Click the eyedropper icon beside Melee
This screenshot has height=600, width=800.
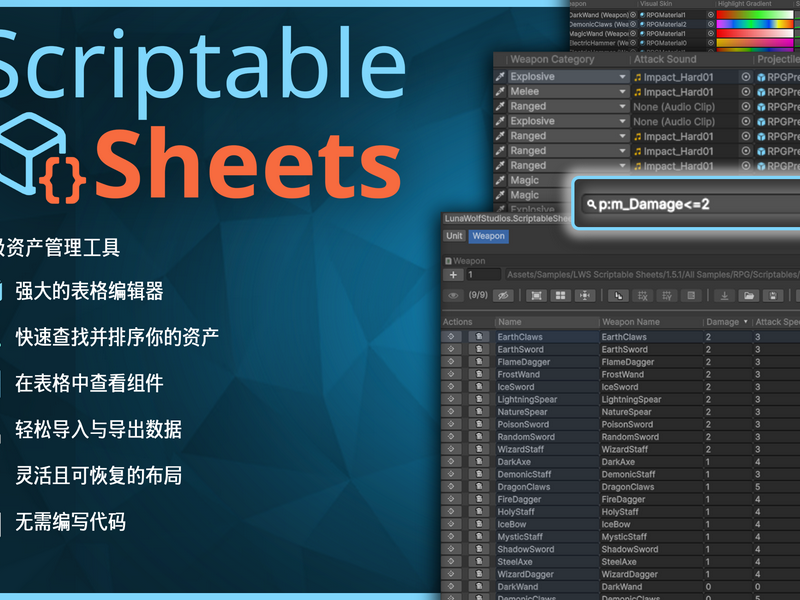[500, 92]
